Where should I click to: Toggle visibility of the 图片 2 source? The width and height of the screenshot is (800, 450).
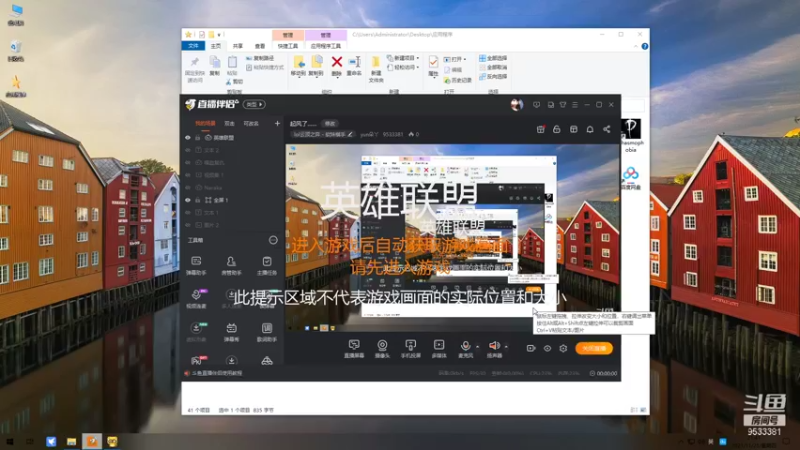click(x=188, y=225)
